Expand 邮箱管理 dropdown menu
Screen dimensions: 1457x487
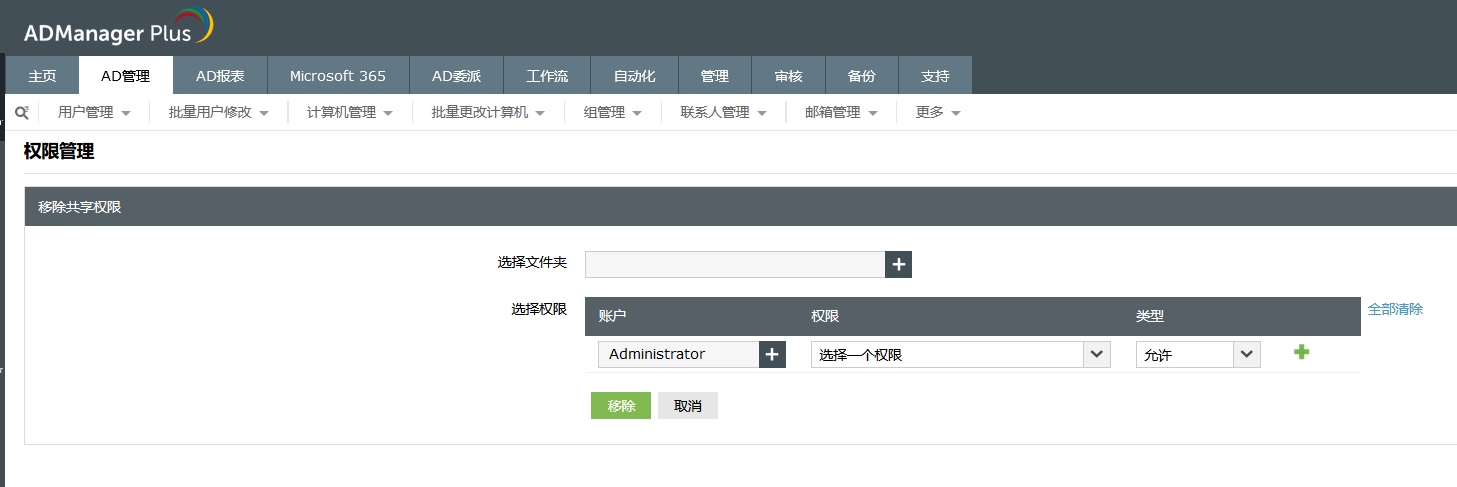[x=841, y=113]
